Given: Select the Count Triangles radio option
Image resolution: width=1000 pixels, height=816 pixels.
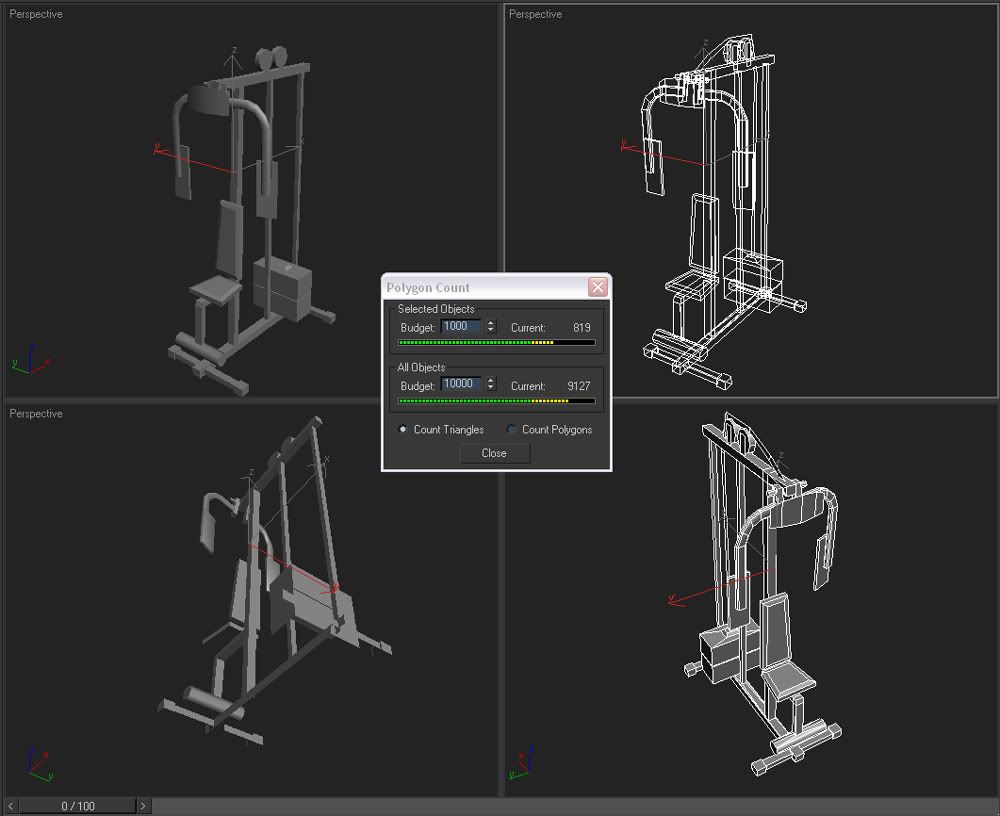Looking at the screenshot, I should click(x=441, y=429).
